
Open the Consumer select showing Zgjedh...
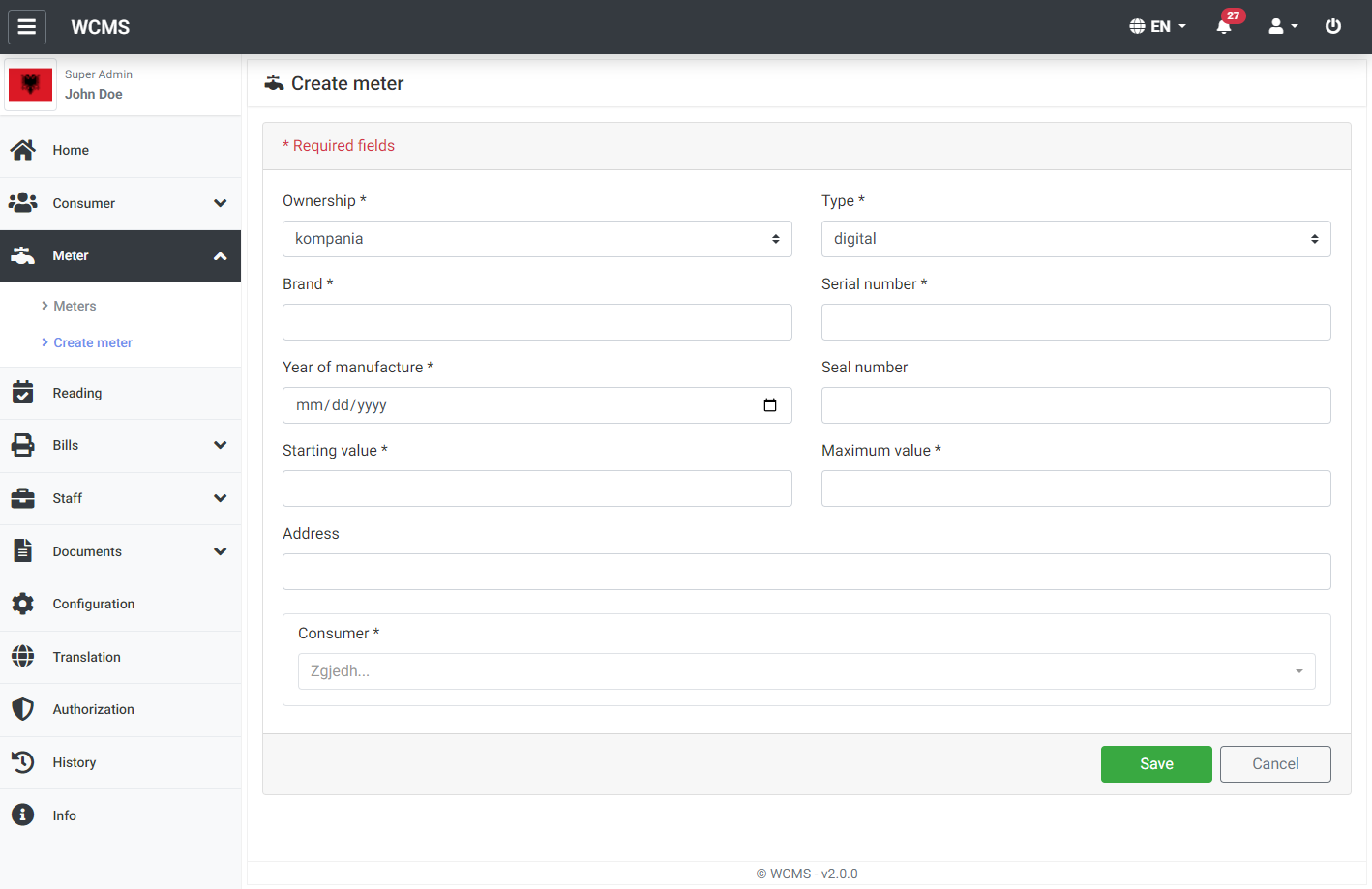coord(806,671)
